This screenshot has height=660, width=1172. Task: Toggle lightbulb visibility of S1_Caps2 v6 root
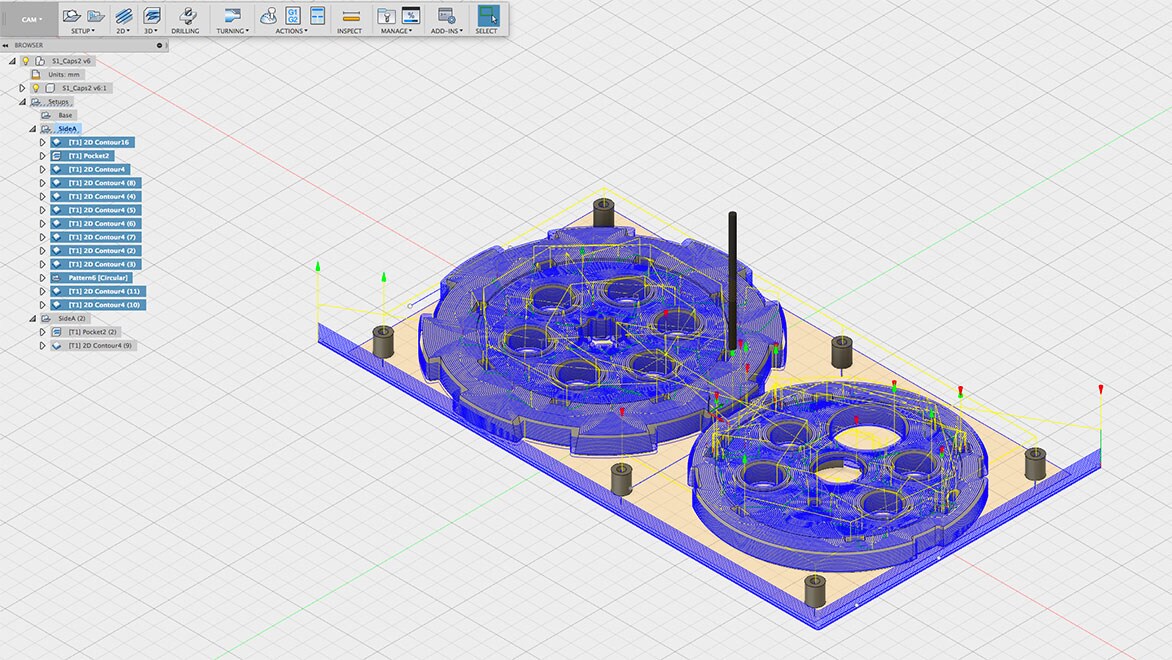pos(26,61)
